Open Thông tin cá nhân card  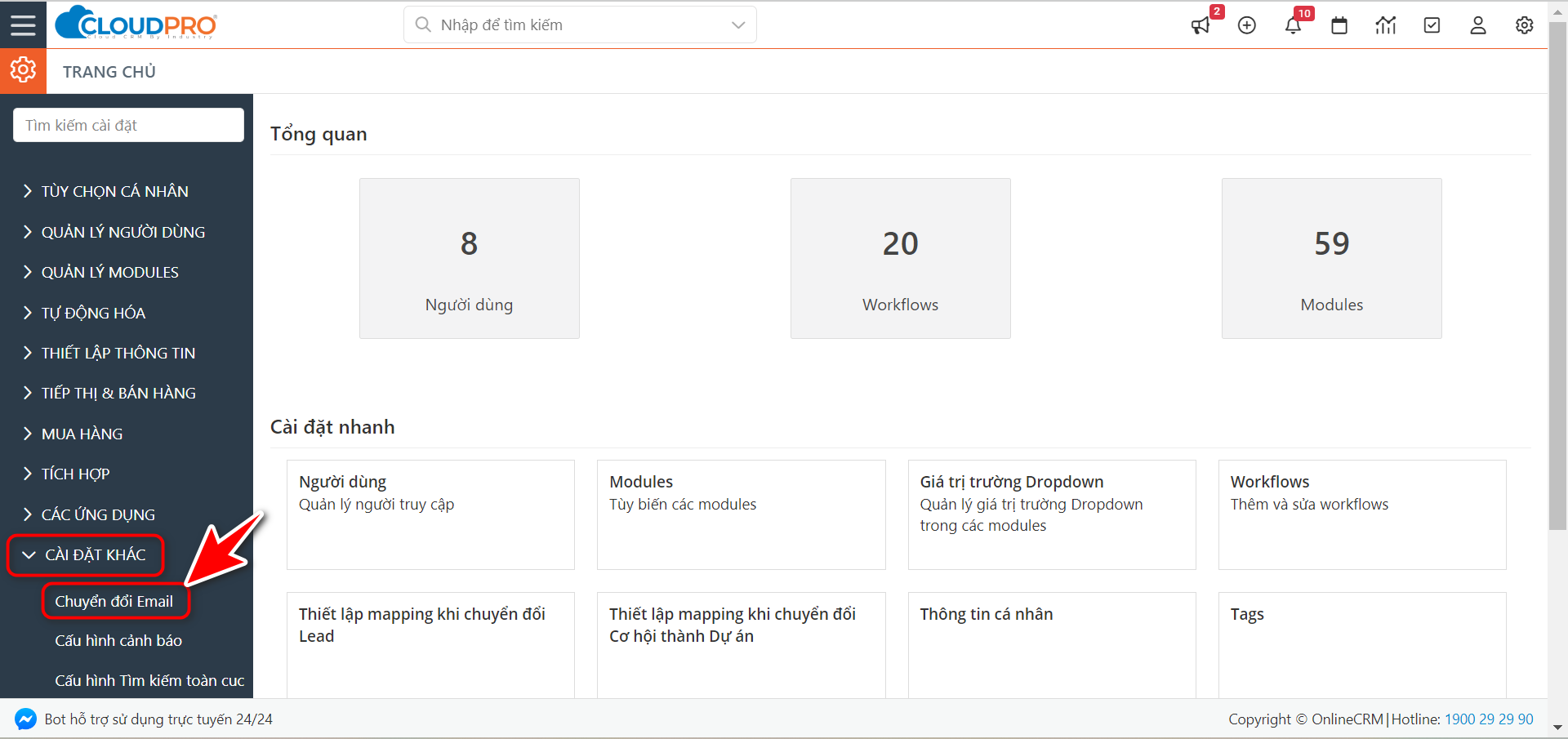click(x=1052, y=645)
